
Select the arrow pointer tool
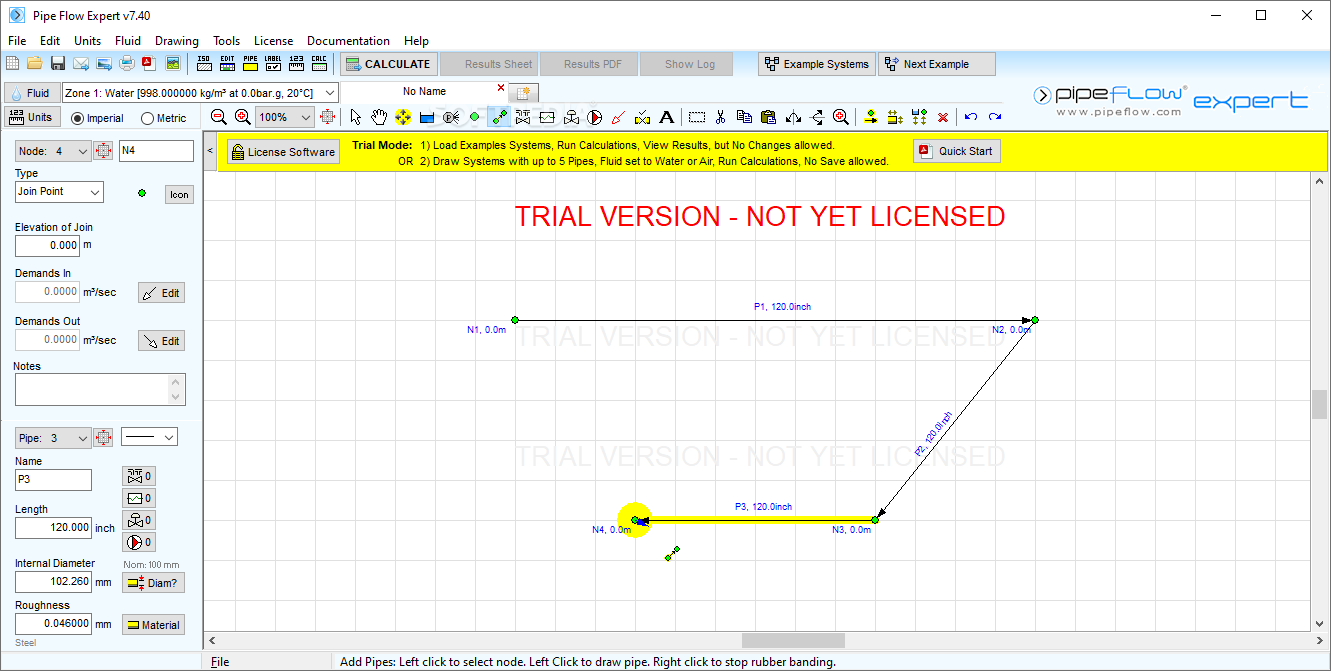(x=356, y=117)
